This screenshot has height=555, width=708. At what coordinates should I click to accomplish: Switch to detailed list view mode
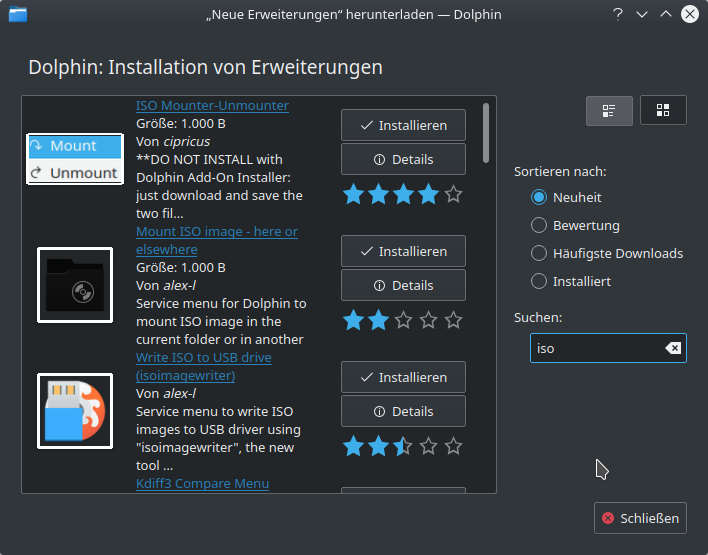point(608,110)
